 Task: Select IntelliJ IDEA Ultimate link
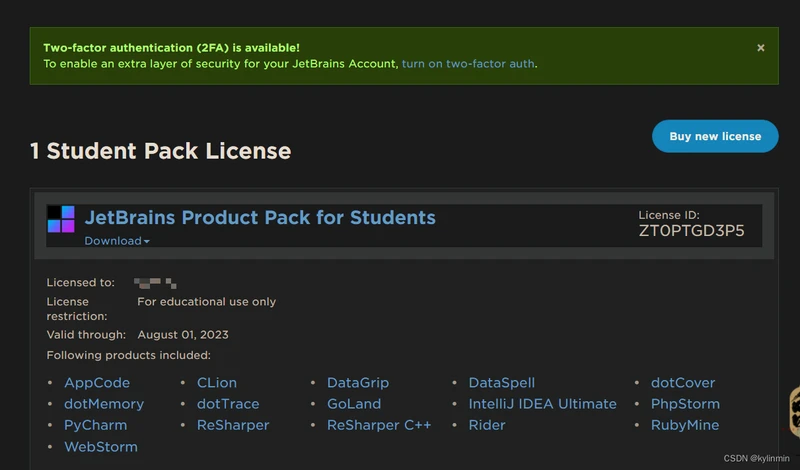pyautogui.click(x=543, y=404)
